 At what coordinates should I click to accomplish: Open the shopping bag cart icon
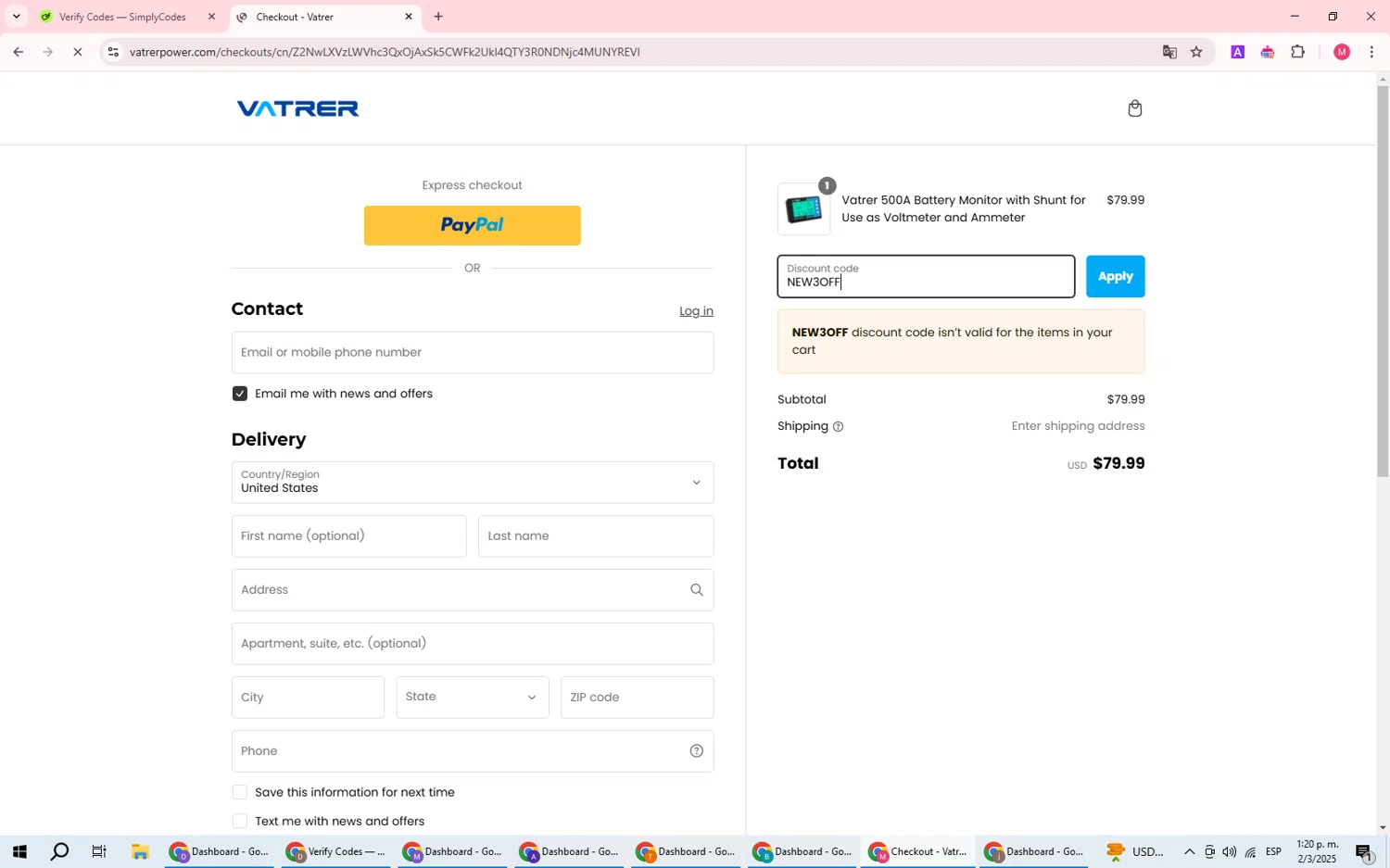point(1134,108)
